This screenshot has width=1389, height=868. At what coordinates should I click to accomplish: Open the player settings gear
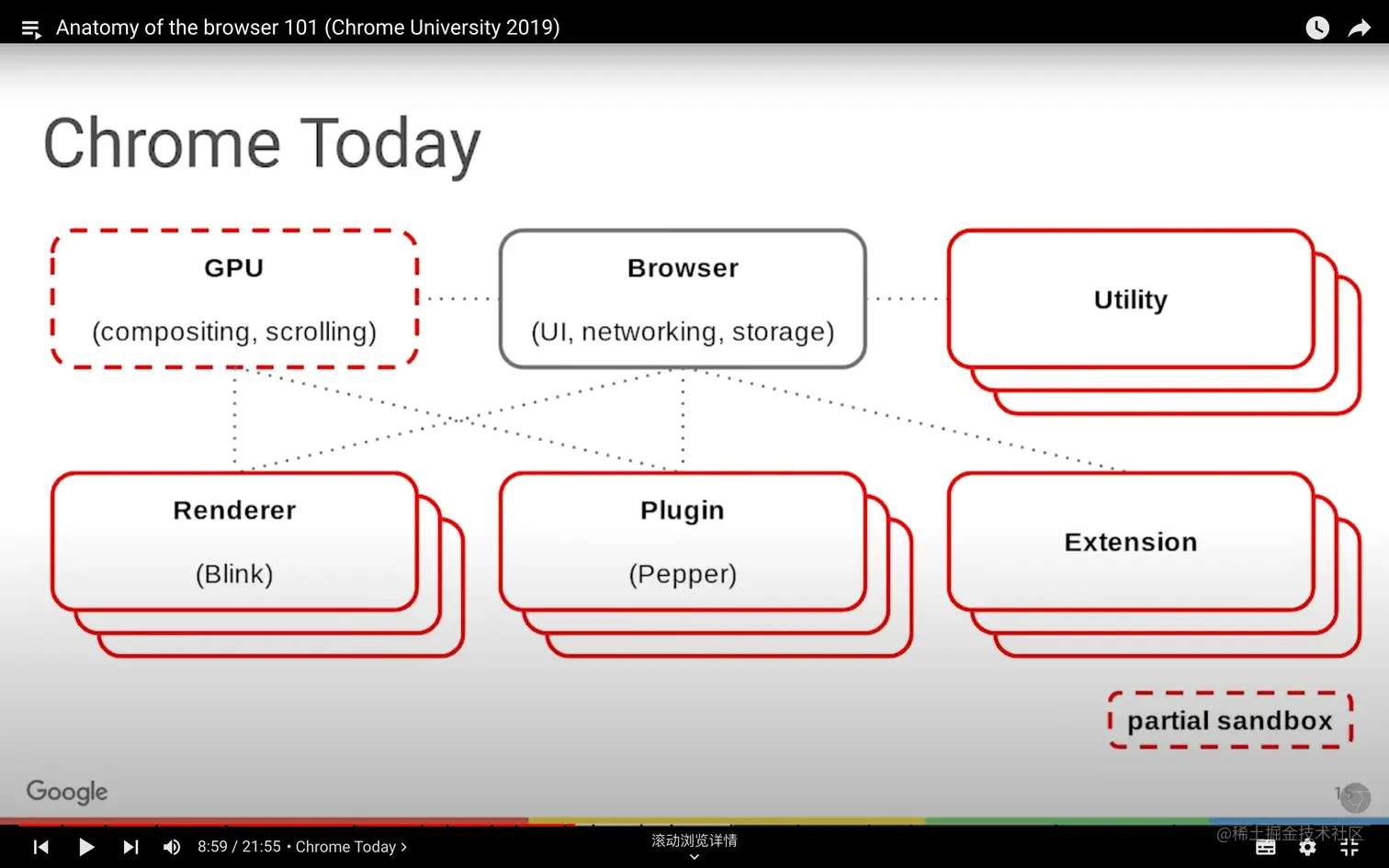click(1307, 847)
